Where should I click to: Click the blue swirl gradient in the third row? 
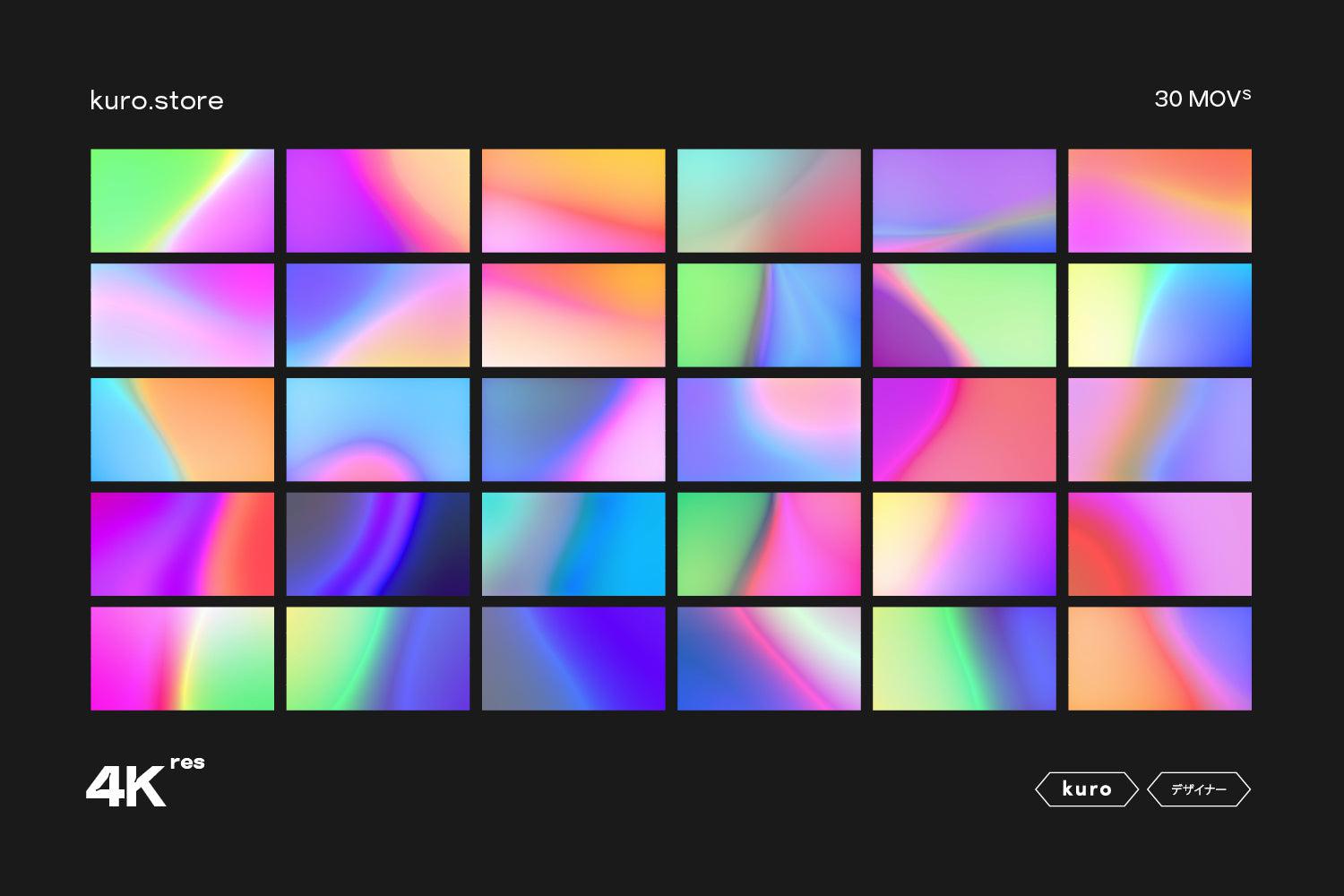coord(377,428)
